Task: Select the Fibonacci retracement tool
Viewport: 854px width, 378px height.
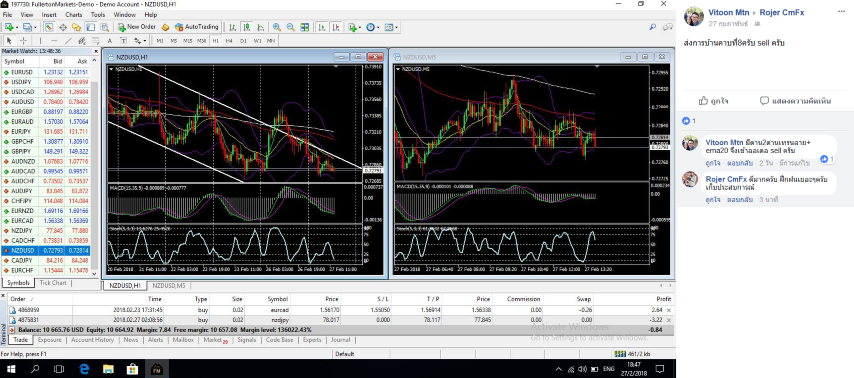Action: (x=95, y=41)
